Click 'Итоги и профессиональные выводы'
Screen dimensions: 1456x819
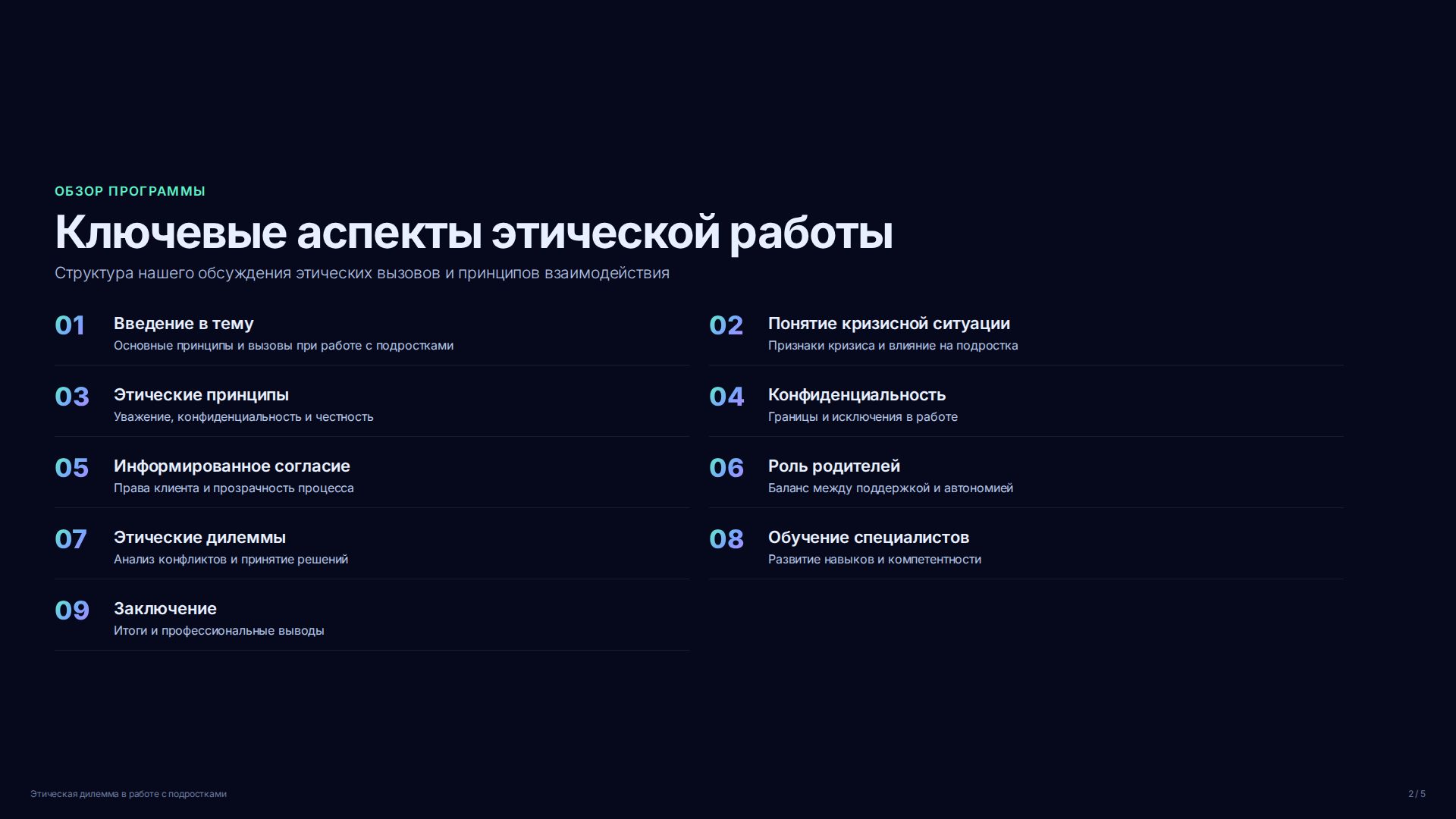coord(218,631)
